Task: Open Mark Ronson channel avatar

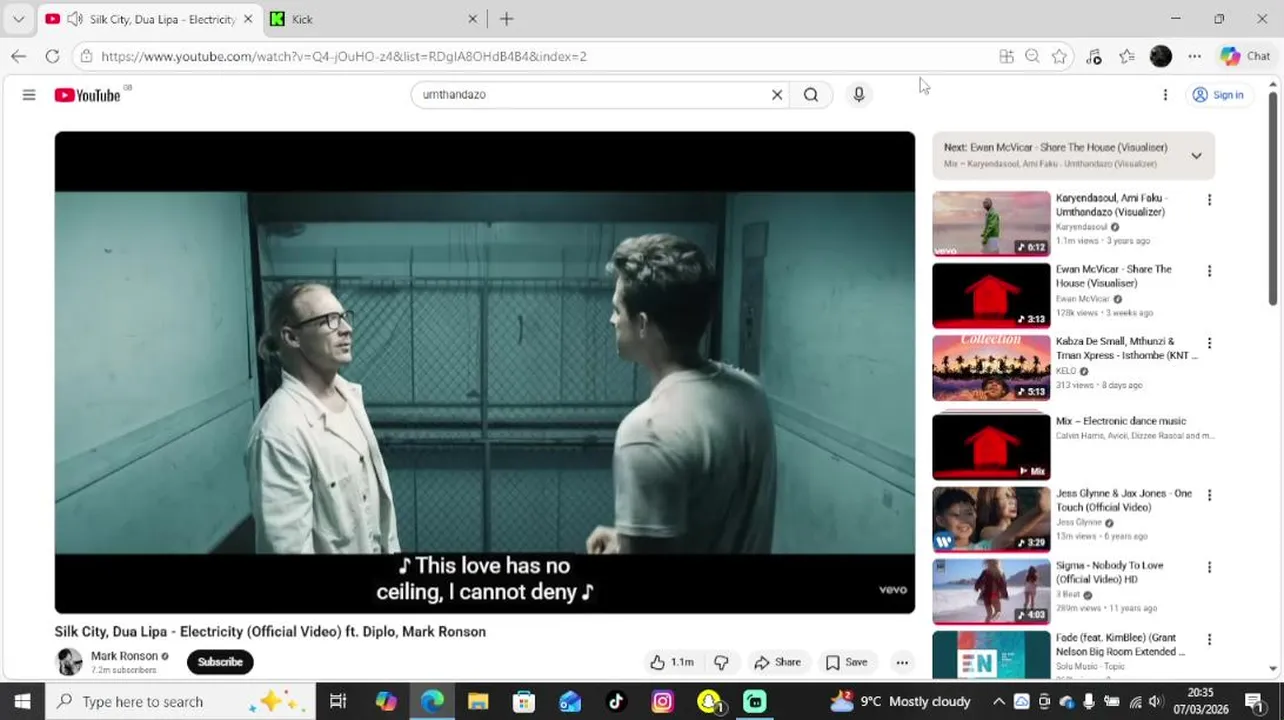Action: pyautogui.click(x=69, y=661)
